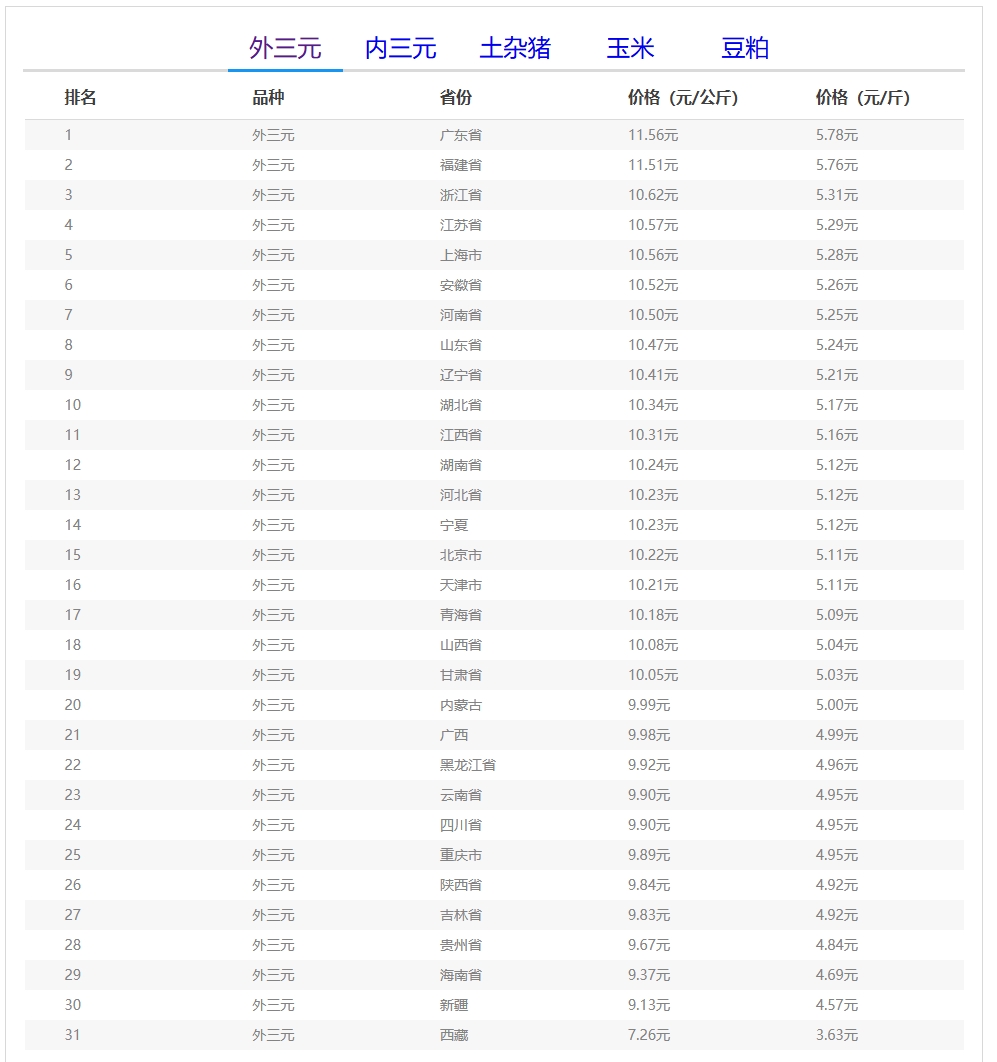Select the 吉林省 cell

461,915
